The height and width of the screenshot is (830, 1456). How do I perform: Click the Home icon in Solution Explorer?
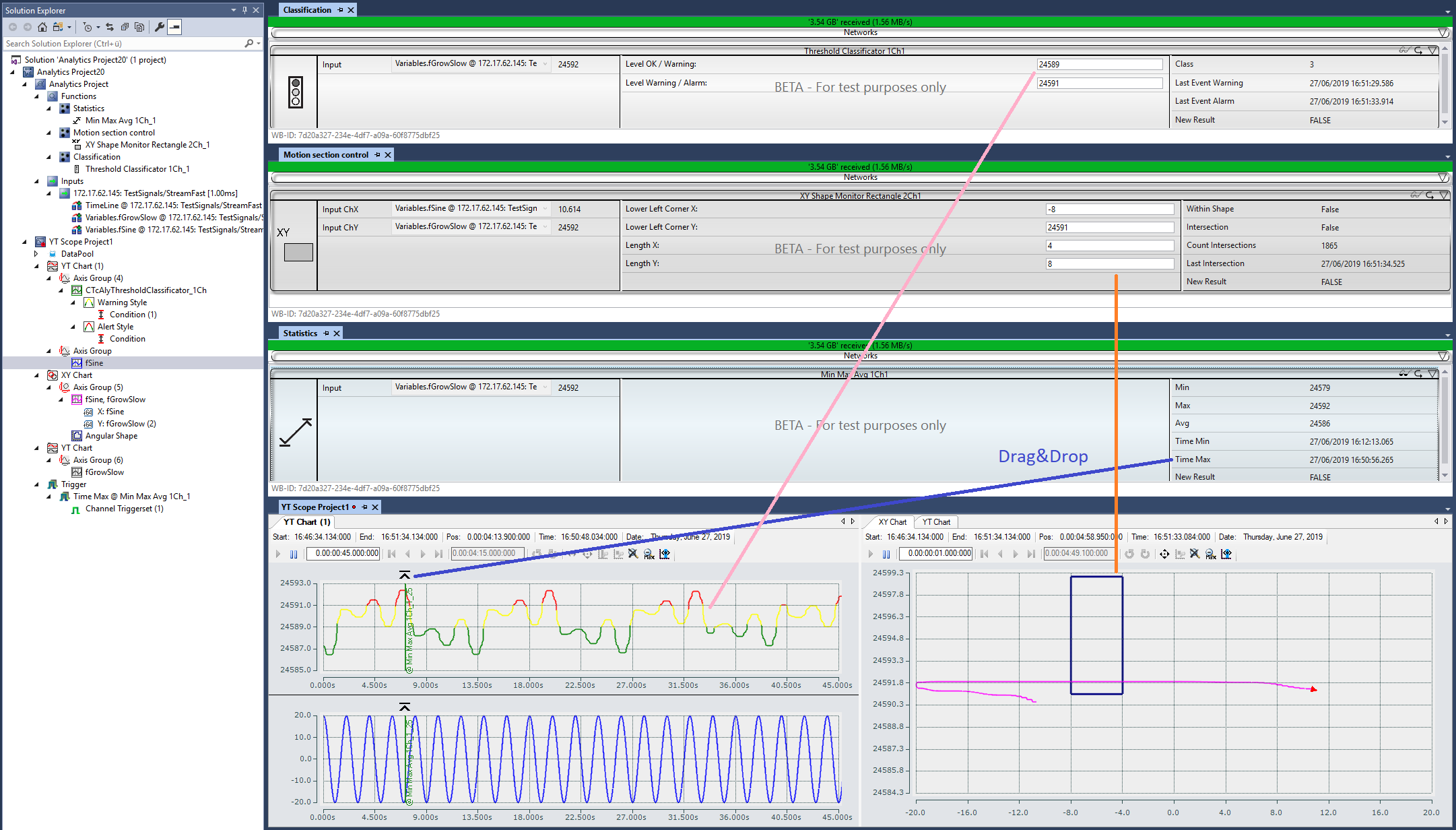pos(42,27)
